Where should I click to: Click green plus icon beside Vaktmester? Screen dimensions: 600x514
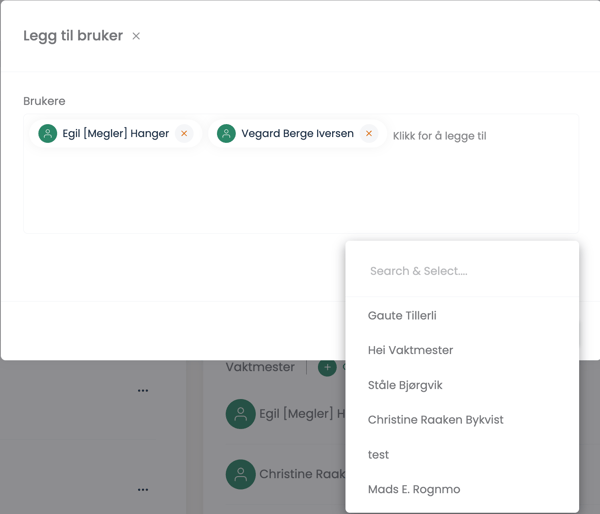[327, 367]
